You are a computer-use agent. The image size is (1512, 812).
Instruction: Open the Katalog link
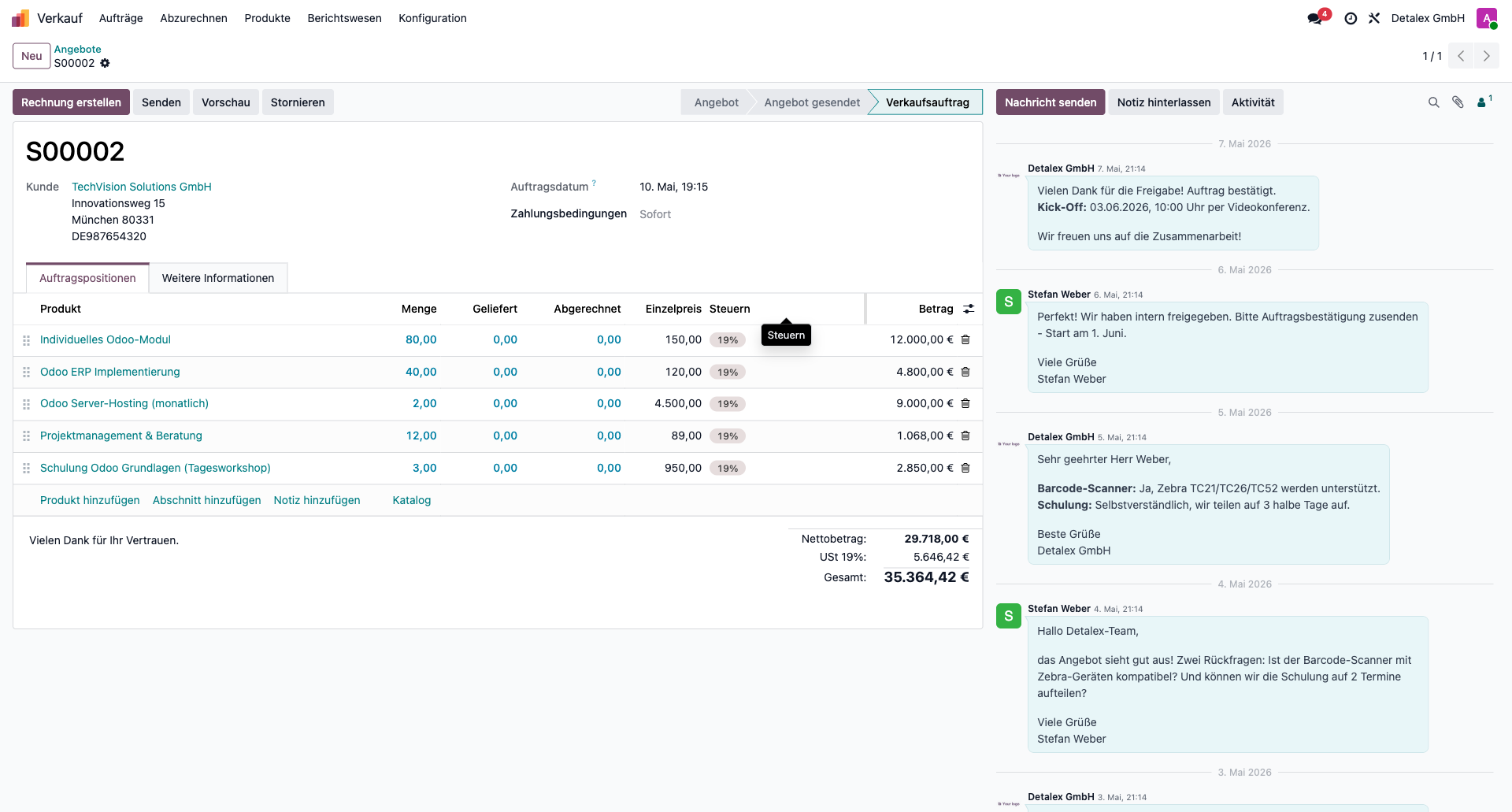point(412,500)
